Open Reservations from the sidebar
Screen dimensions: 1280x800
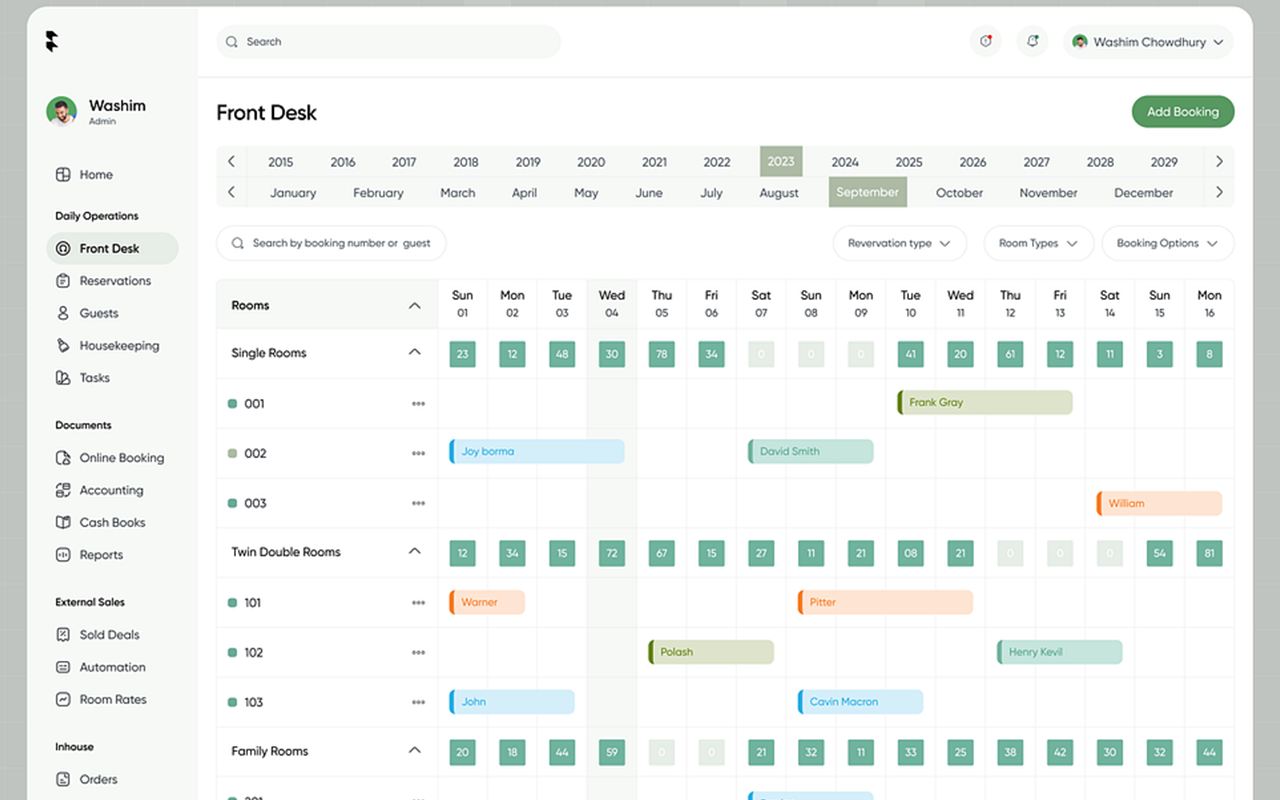114,281
